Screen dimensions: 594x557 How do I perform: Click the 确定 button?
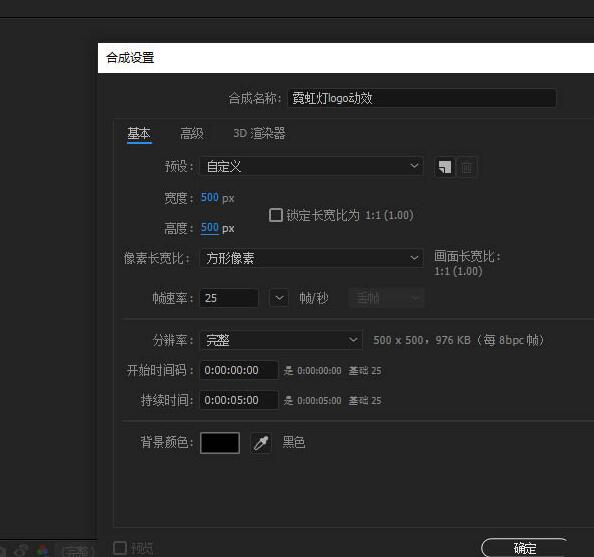coord(525,548)
